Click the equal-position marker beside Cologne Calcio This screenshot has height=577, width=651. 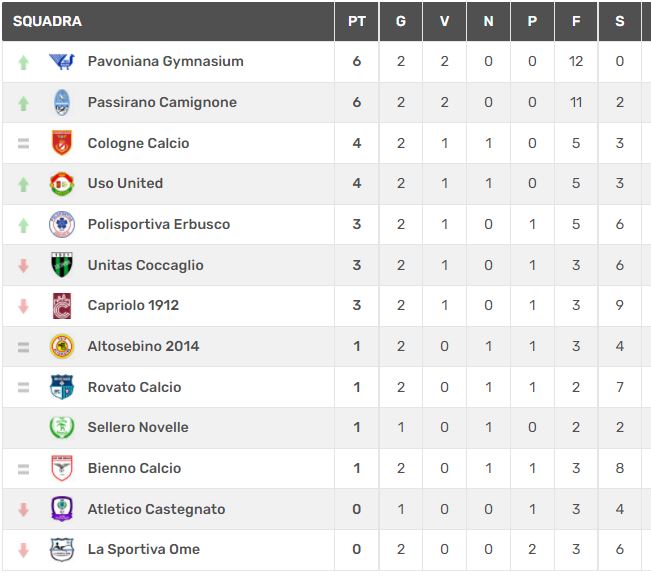click(24, 143)
